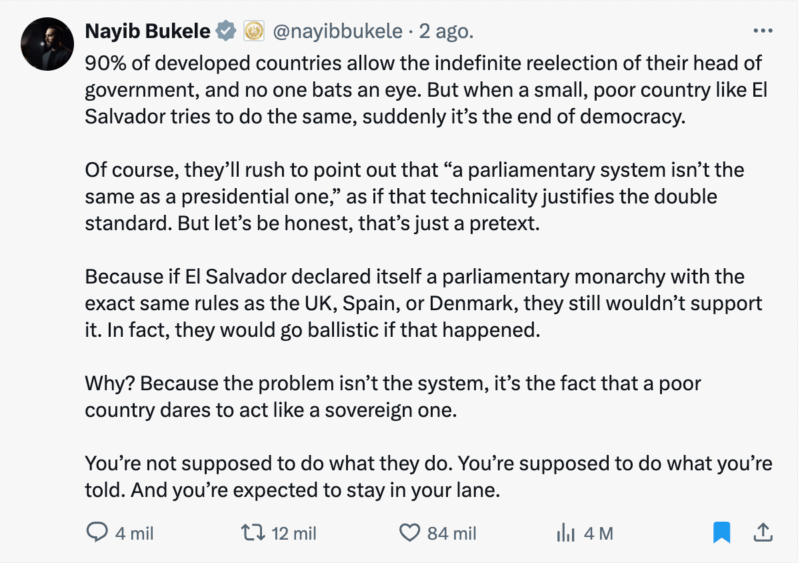The width and height of the screenshot is (800, 563).
Task: Click the "12 mil" reposts count
Action: pyautogui.click(x=294, y=533)
